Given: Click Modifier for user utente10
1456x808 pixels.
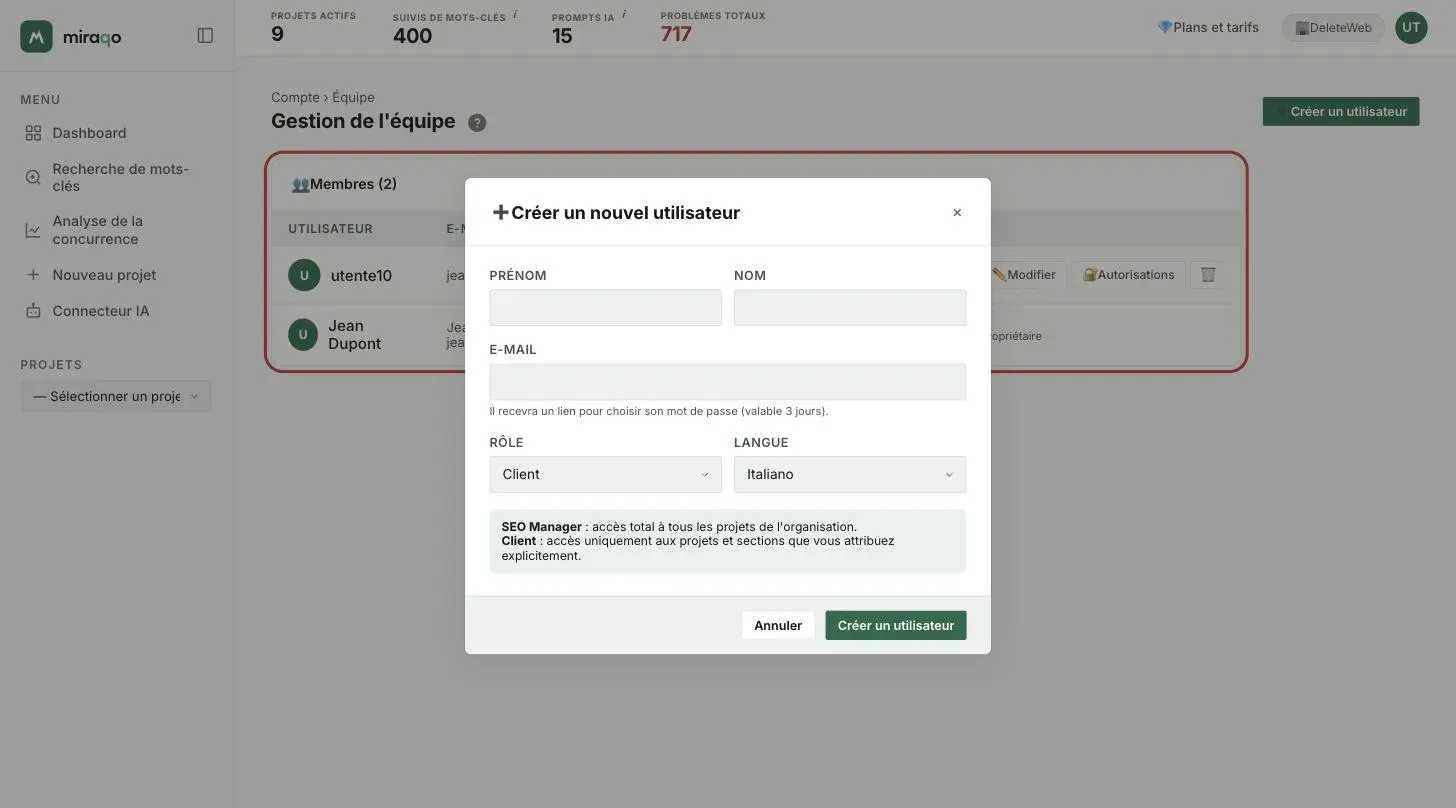Looking at the screenshot, I should pos(1026,275).
